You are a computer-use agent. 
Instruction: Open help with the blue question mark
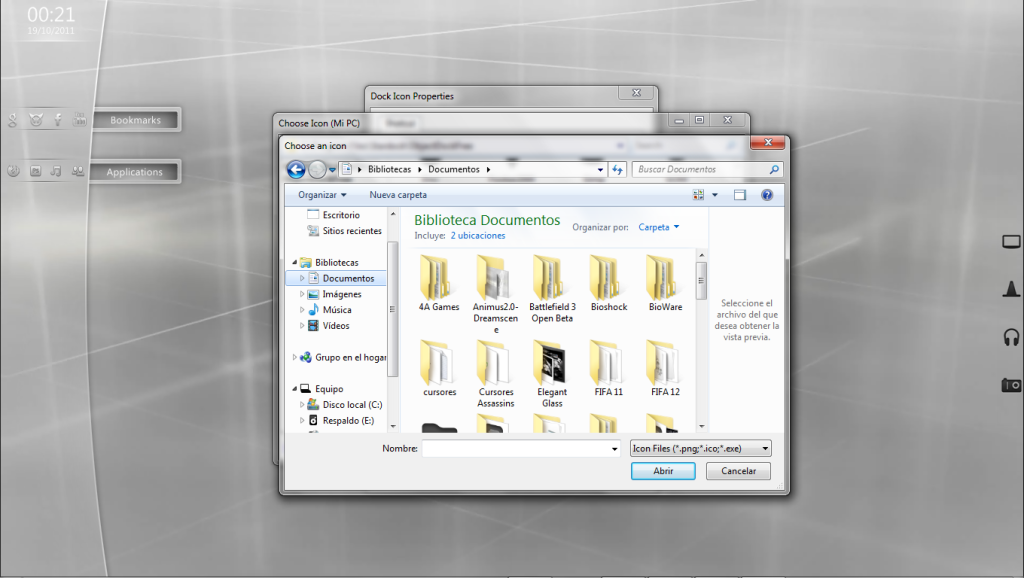click(767, 195)
